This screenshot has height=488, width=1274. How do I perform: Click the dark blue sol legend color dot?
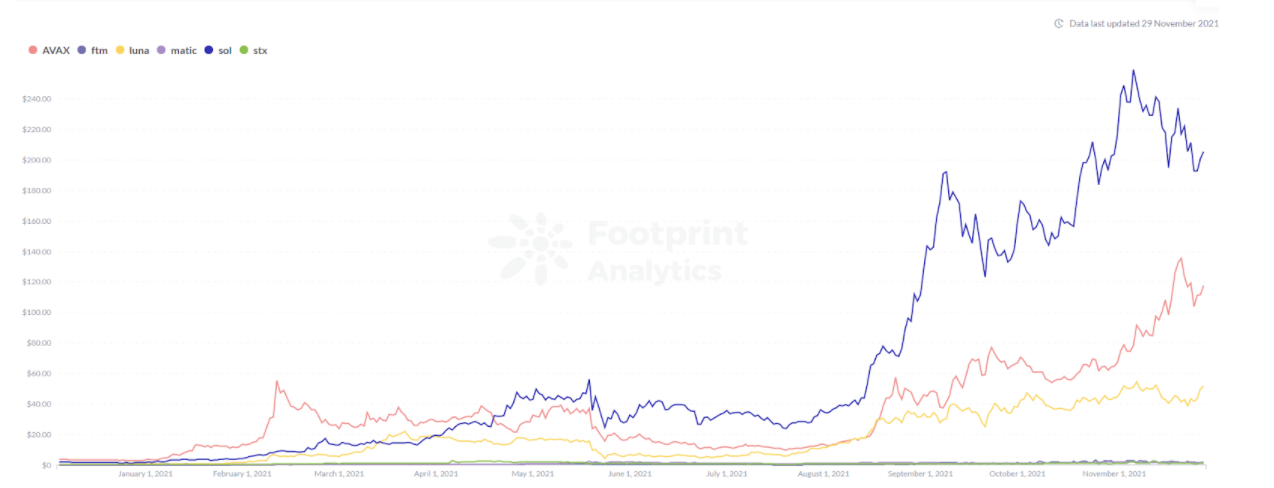pos(209,50)
